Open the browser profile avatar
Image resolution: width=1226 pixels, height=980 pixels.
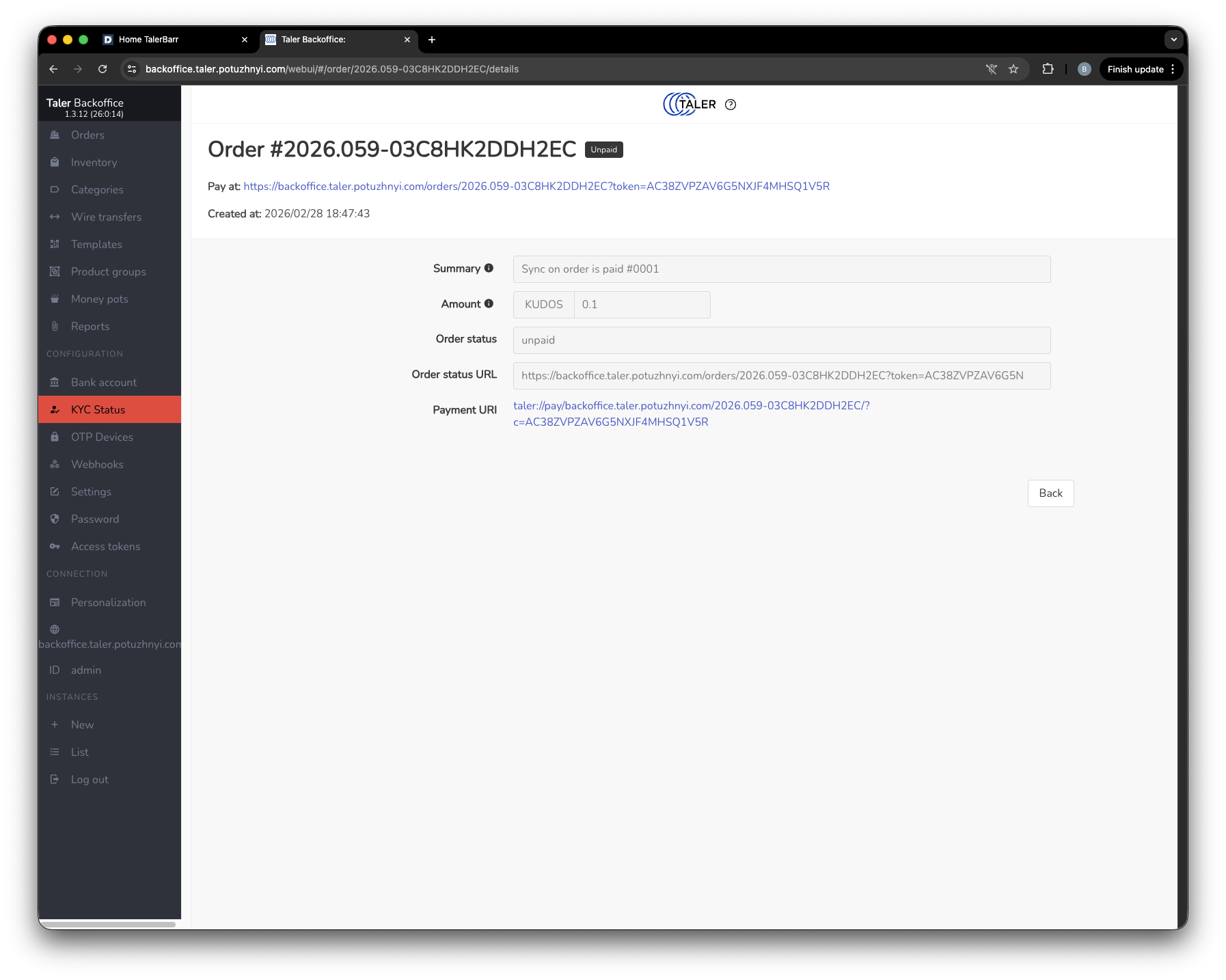1084,69
